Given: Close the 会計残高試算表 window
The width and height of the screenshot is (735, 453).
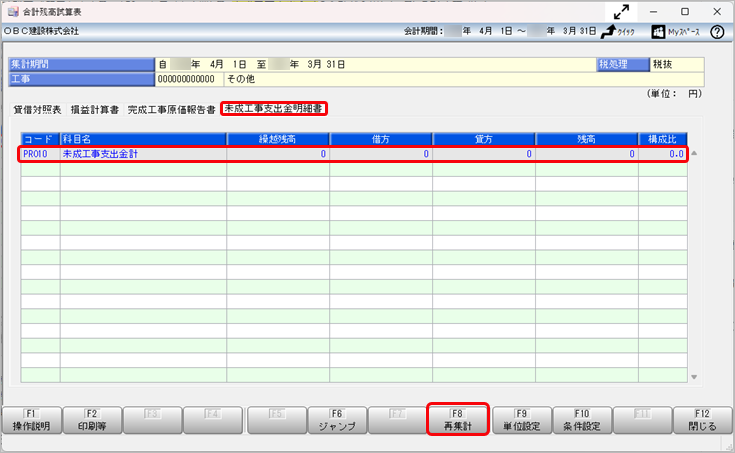Looking at the screenshot, I should [717, 12].
